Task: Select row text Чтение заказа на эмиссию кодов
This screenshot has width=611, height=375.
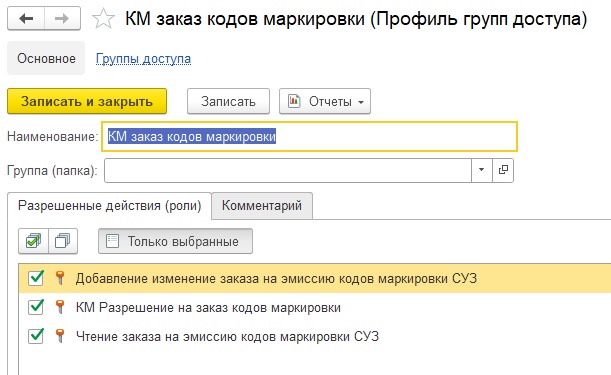Action: (227, 336)
